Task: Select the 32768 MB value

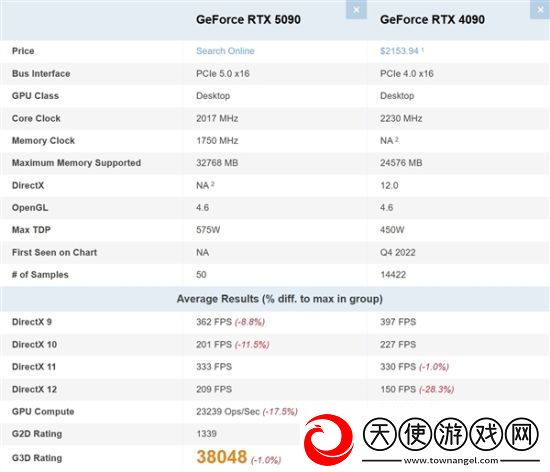Action: (x=217, y=163)
